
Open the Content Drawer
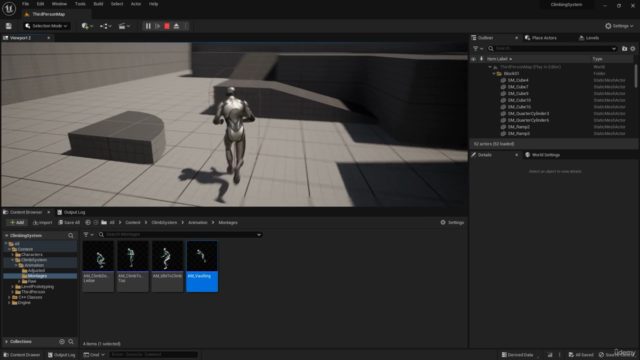click(22, 355)
